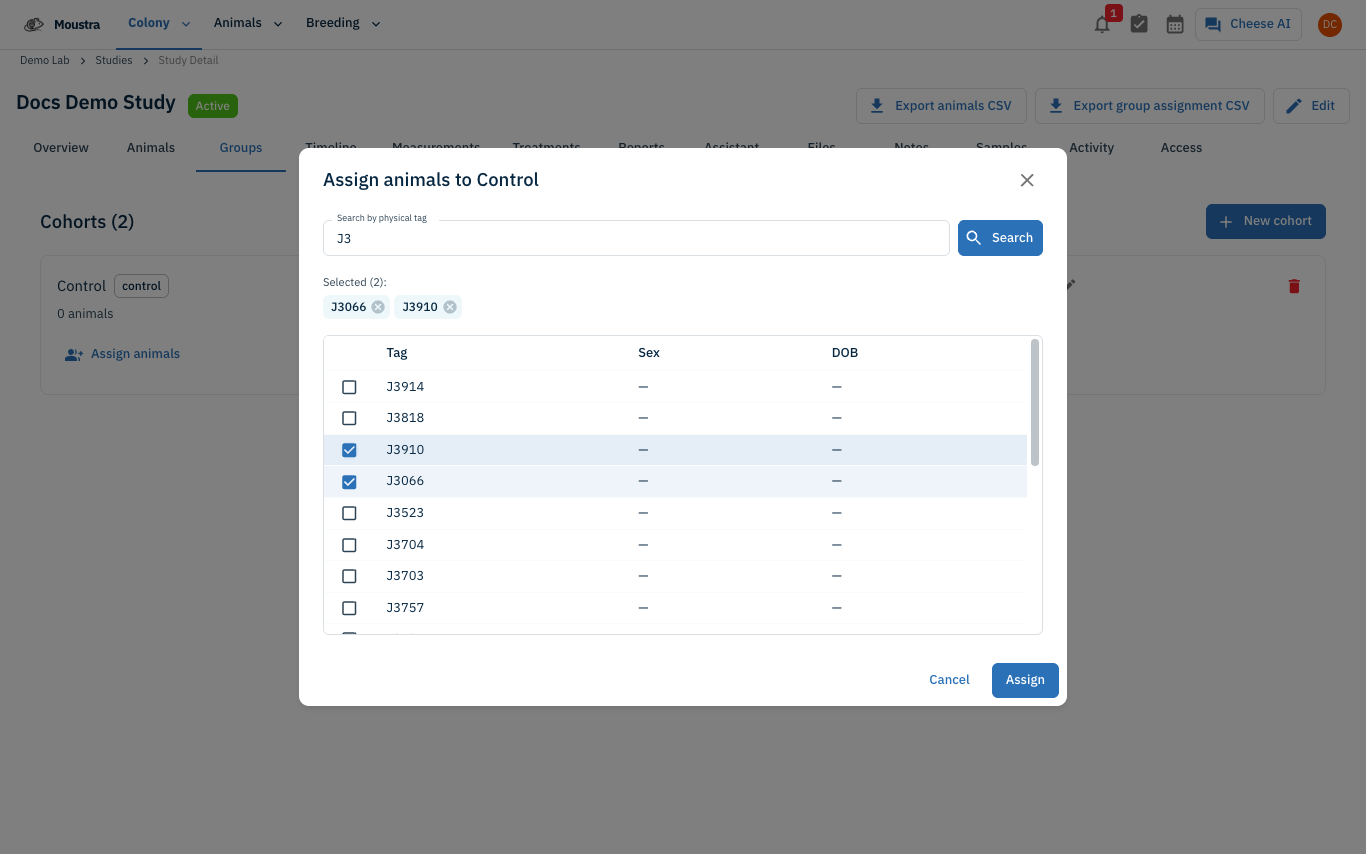
Task: Click Export animals CSV button
Action: coord(941,106)
